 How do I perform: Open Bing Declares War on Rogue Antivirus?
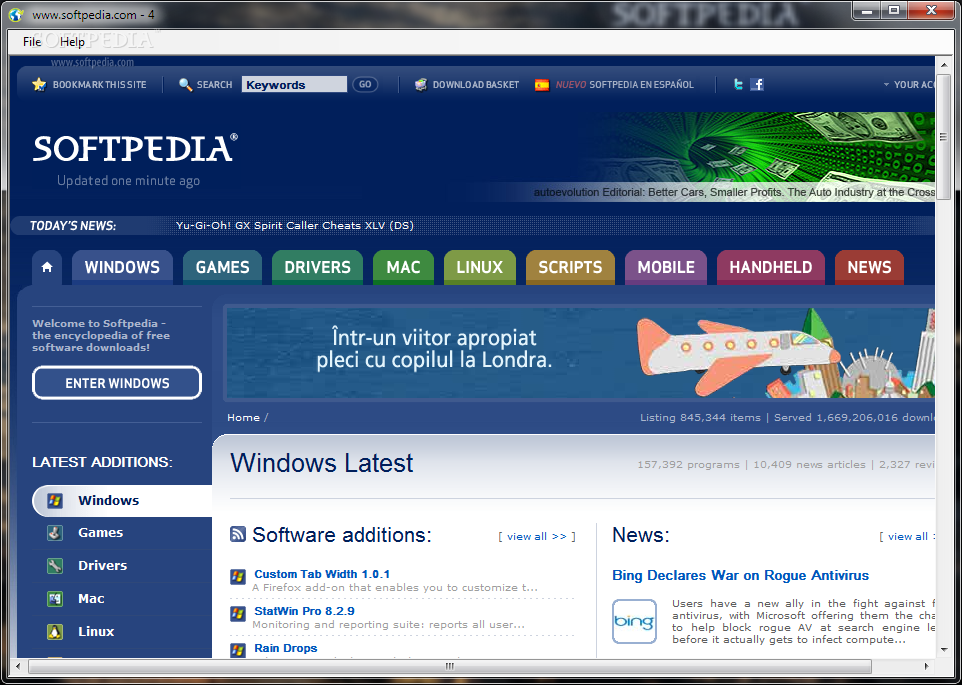[x=741, y=576]
